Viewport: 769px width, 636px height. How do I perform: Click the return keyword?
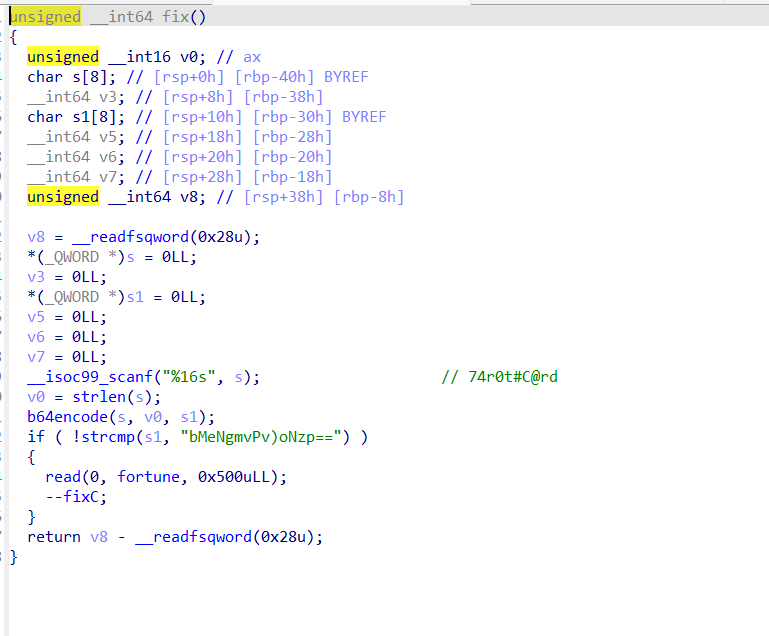tap(54, 537)
